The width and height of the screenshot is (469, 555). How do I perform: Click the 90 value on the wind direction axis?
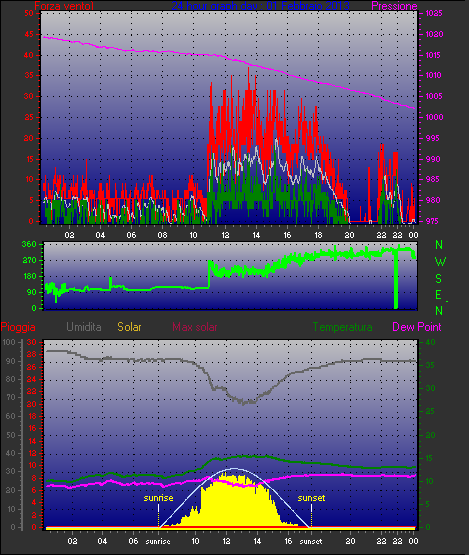pos(31,292)
